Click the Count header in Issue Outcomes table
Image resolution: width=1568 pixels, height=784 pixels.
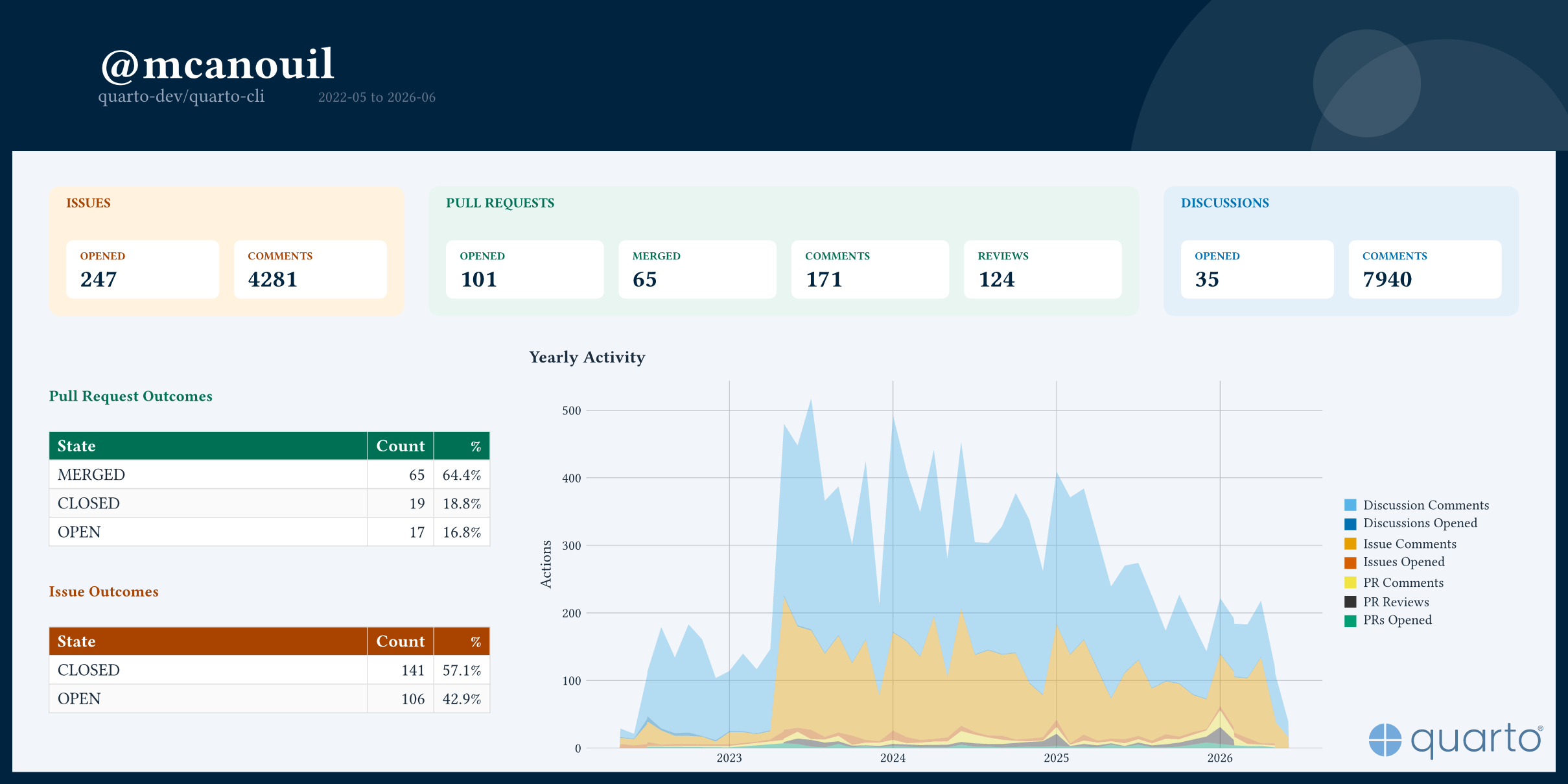click(401, 641)
